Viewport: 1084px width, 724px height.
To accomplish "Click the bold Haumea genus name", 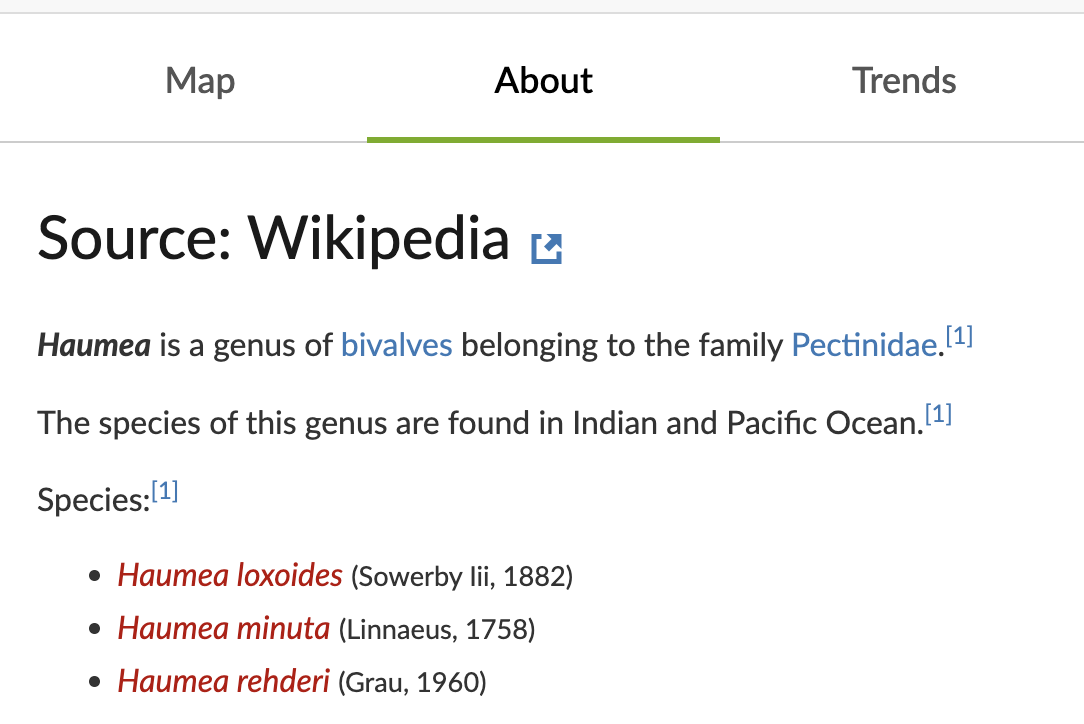I will tap(94, 346).
